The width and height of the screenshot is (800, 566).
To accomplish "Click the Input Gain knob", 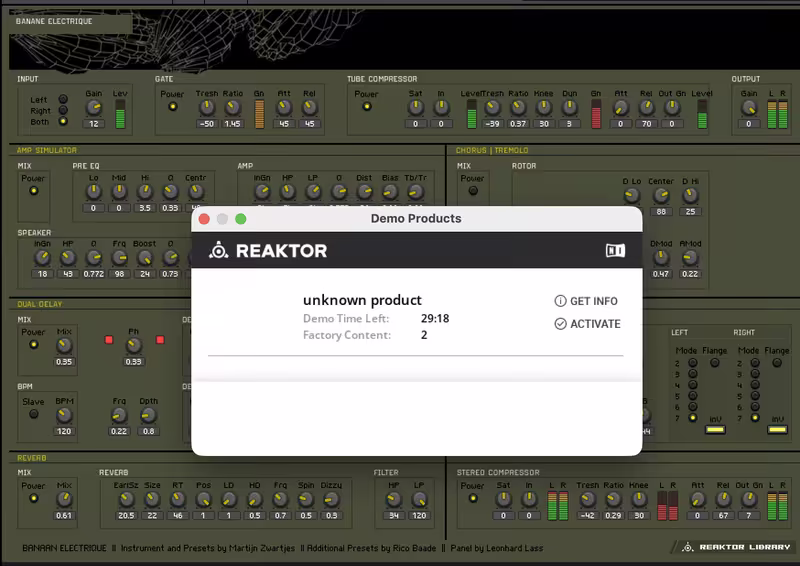I will [94, 108].
